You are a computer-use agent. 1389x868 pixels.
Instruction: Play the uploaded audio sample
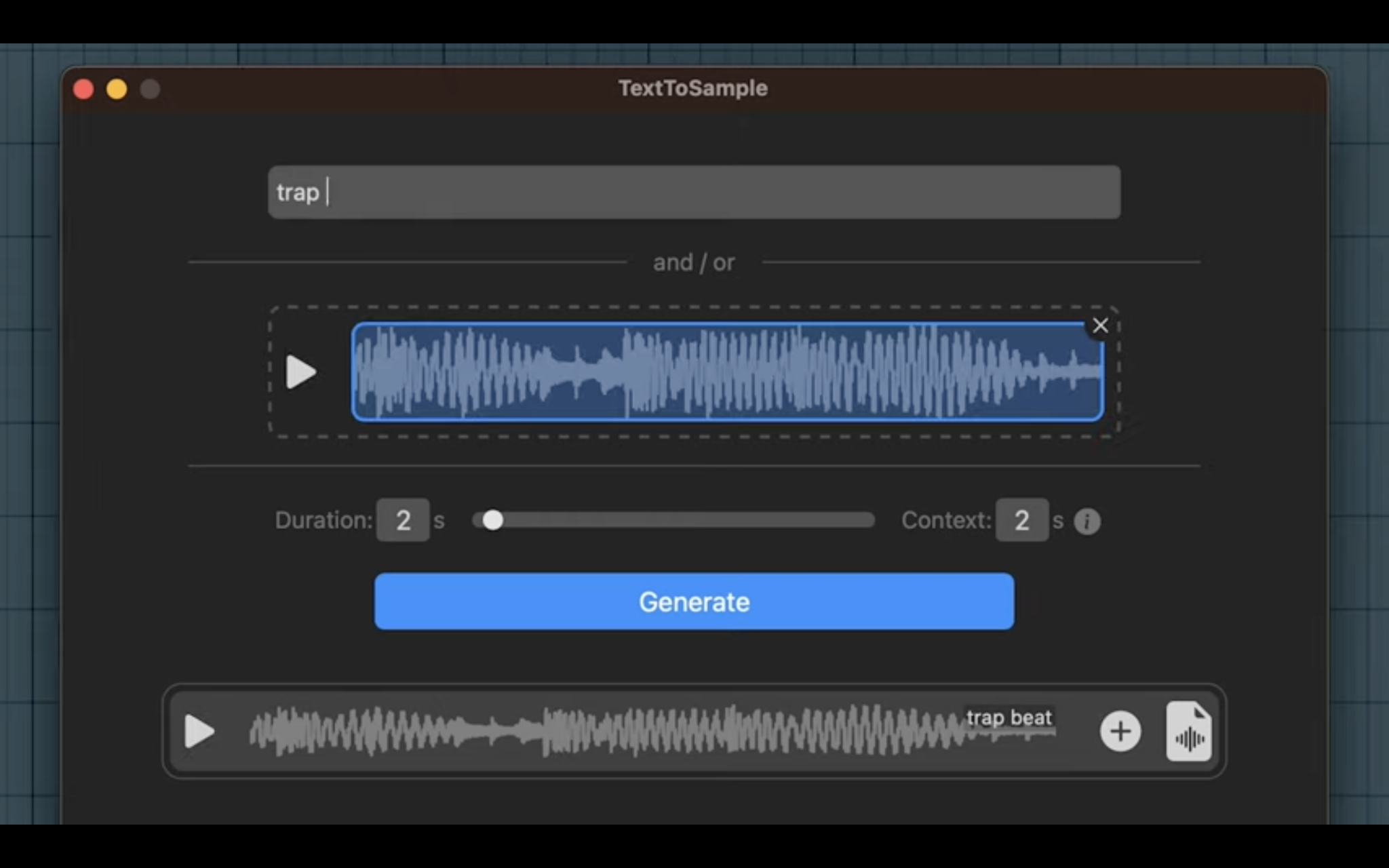(300, 372)
